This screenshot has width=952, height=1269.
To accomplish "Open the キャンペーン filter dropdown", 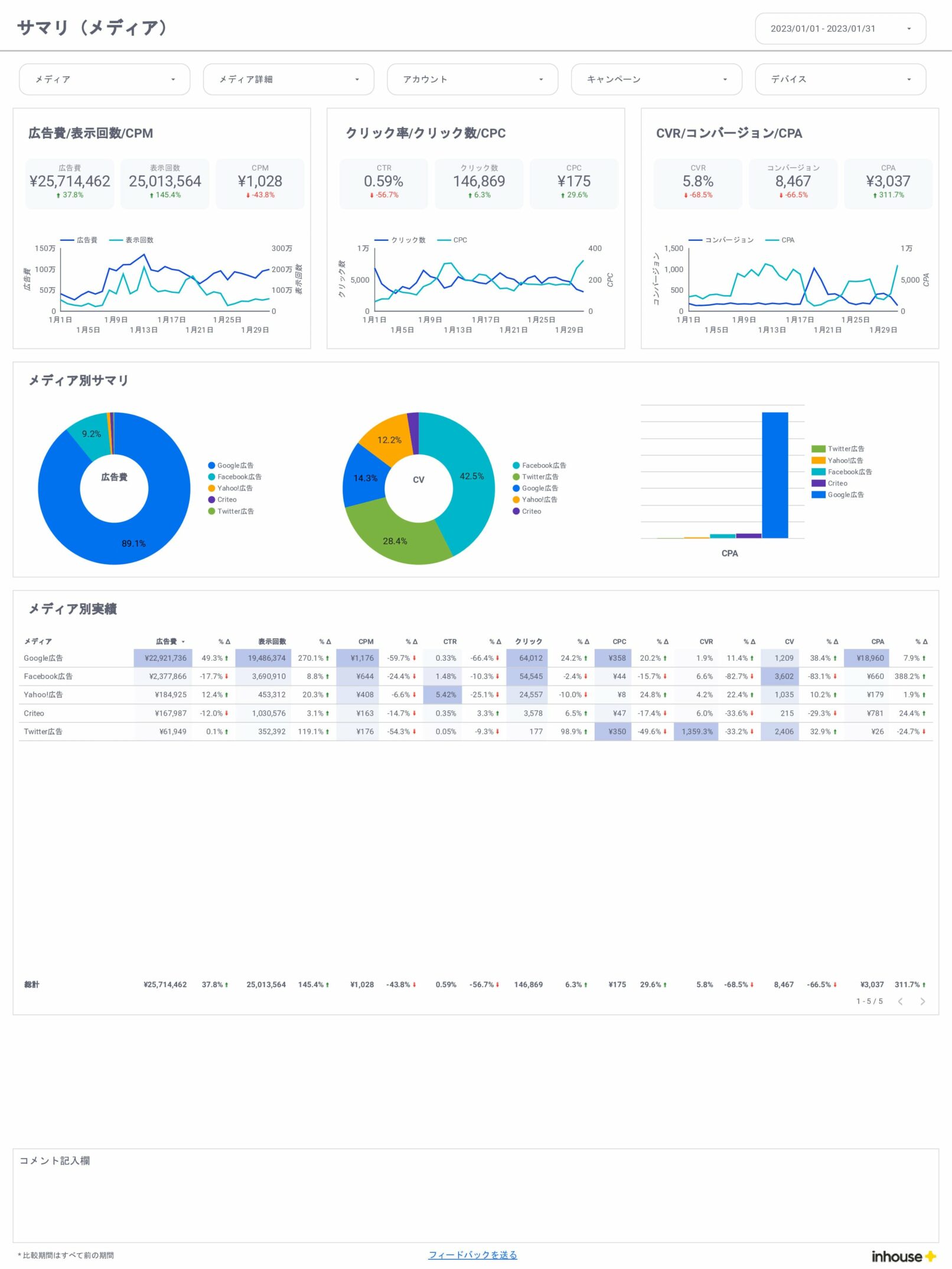I will [x=656, y=79].
